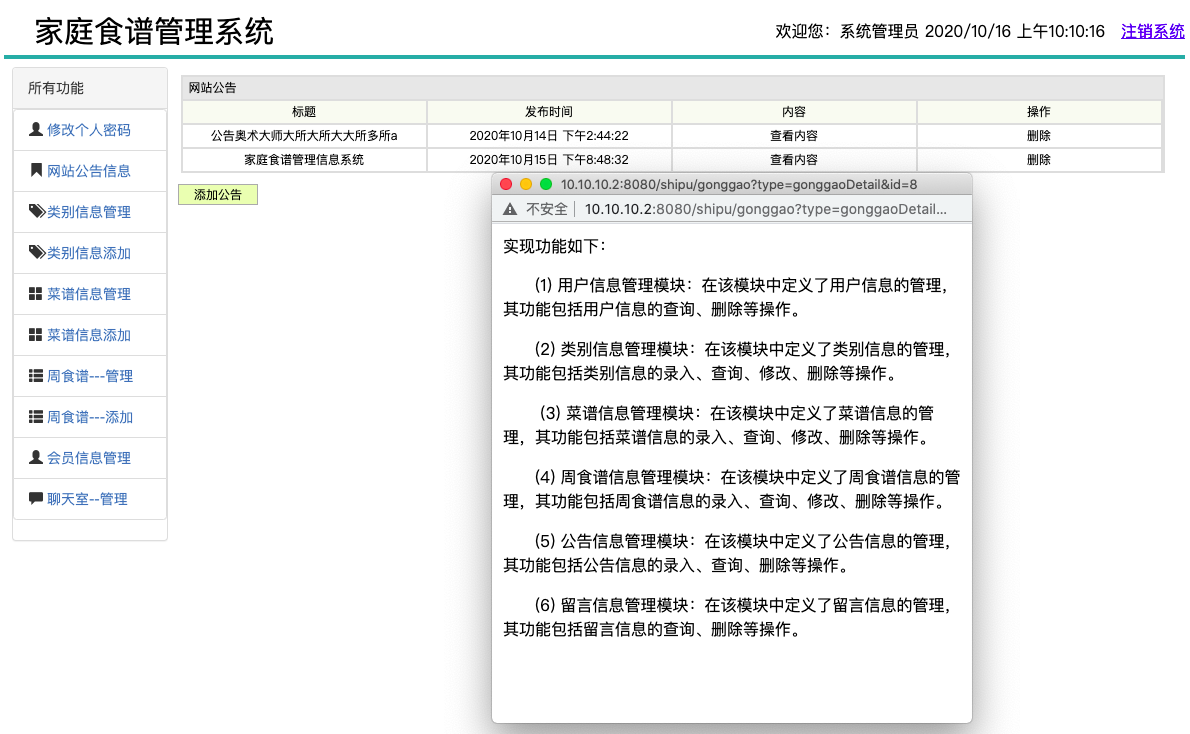Click the 网站公告 panel title
The height and width of the screenshot is (734, 1190).
coord(212,87)
